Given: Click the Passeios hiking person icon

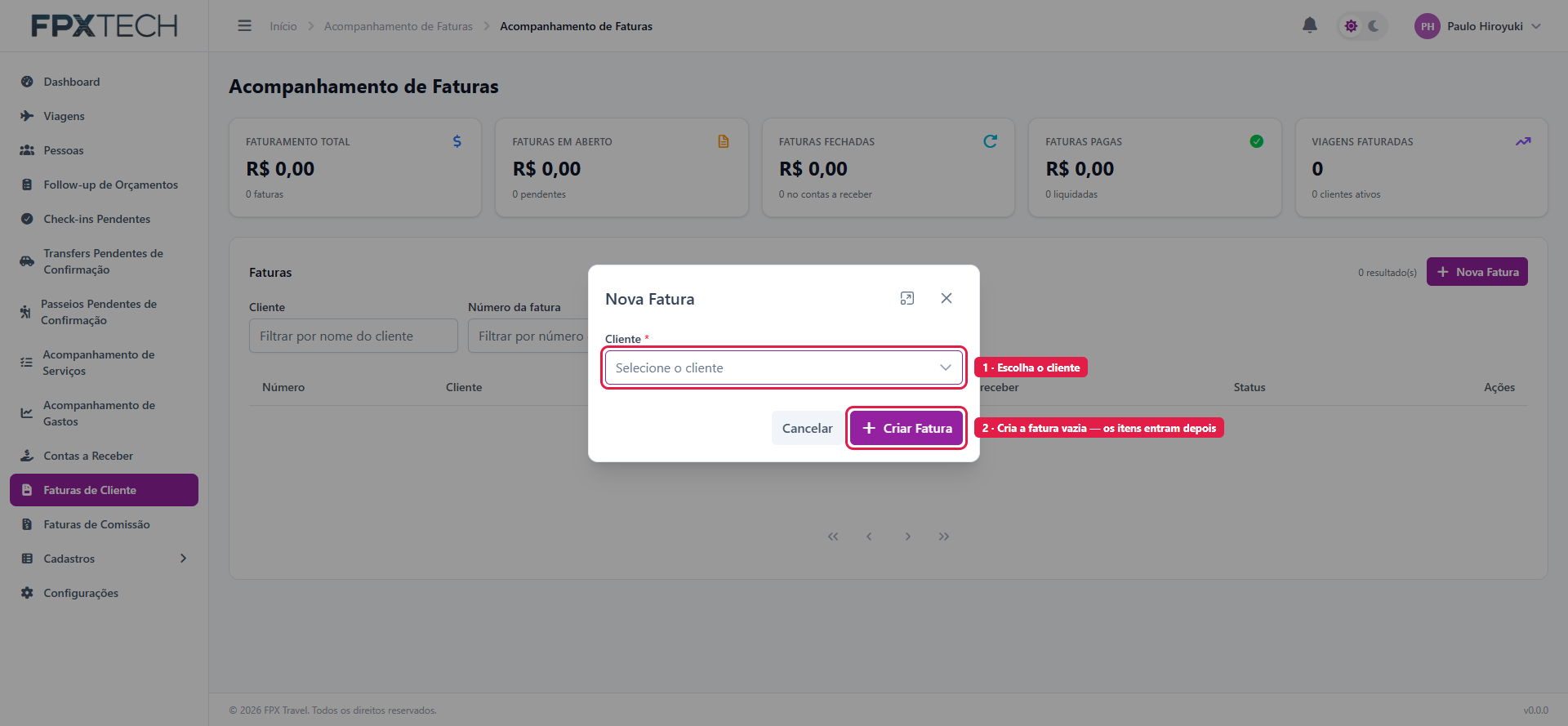Looking at the screenshot, I should coord(25,312).
